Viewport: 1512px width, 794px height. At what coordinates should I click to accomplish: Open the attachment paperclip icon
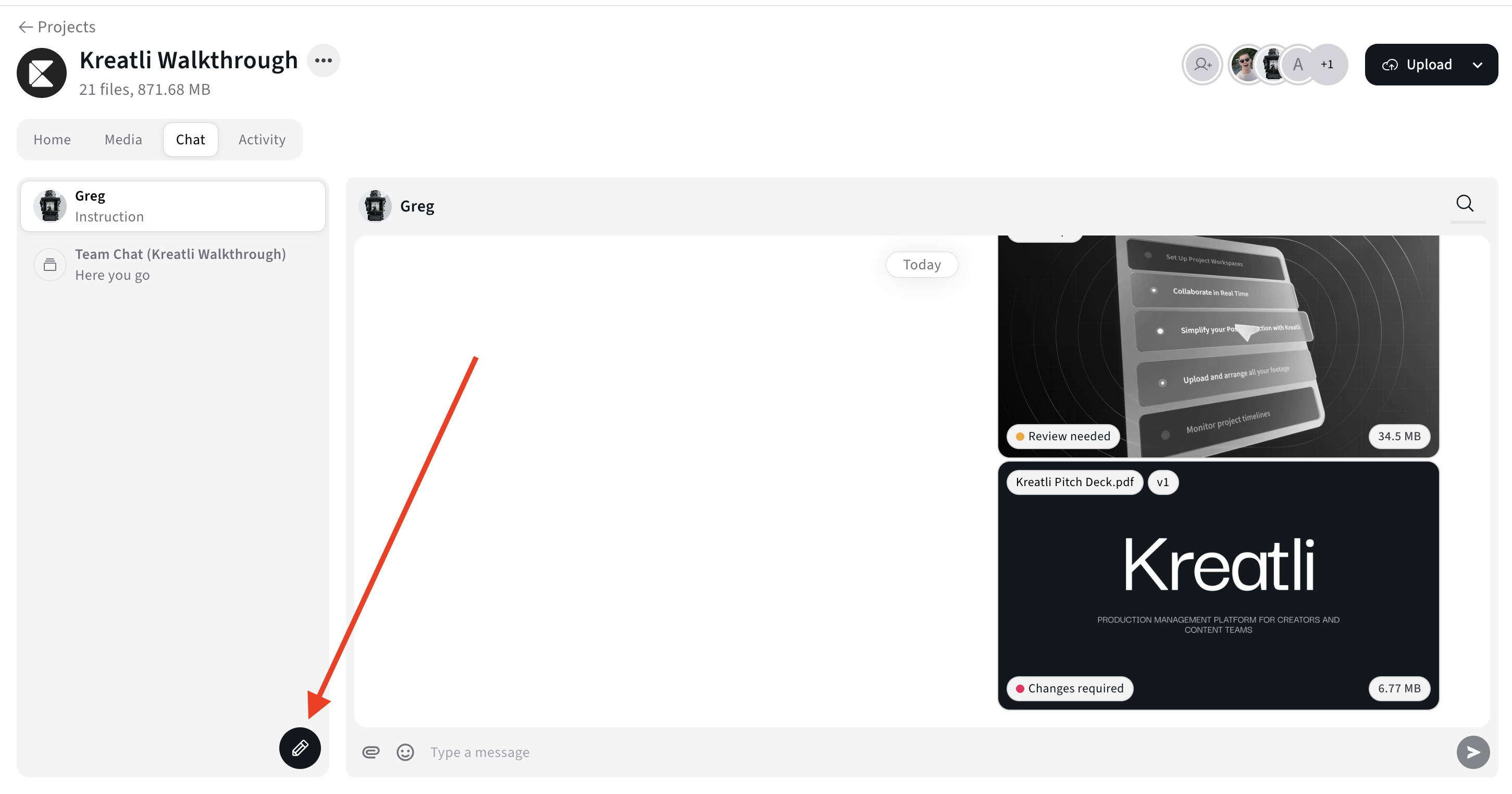point(370,752)
